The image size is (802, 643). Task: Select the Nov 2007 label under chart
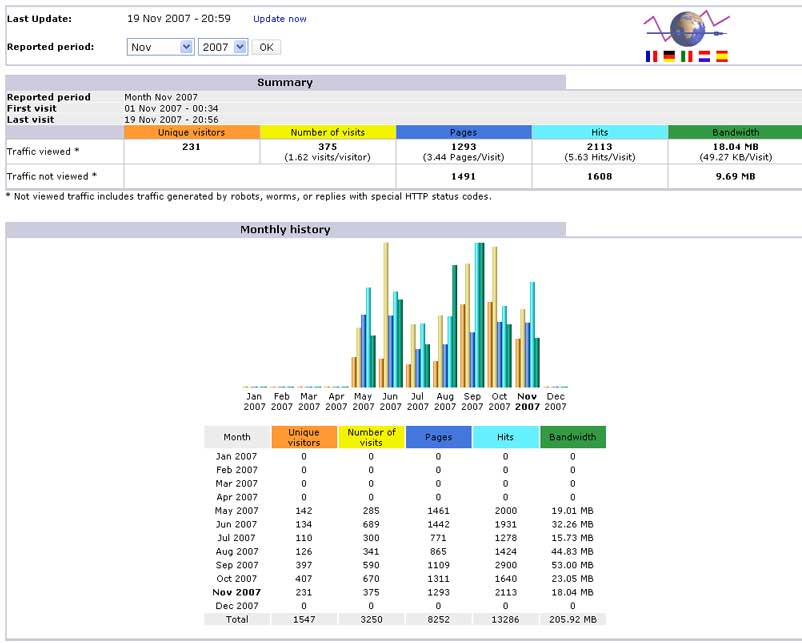(x=527, y=401)
